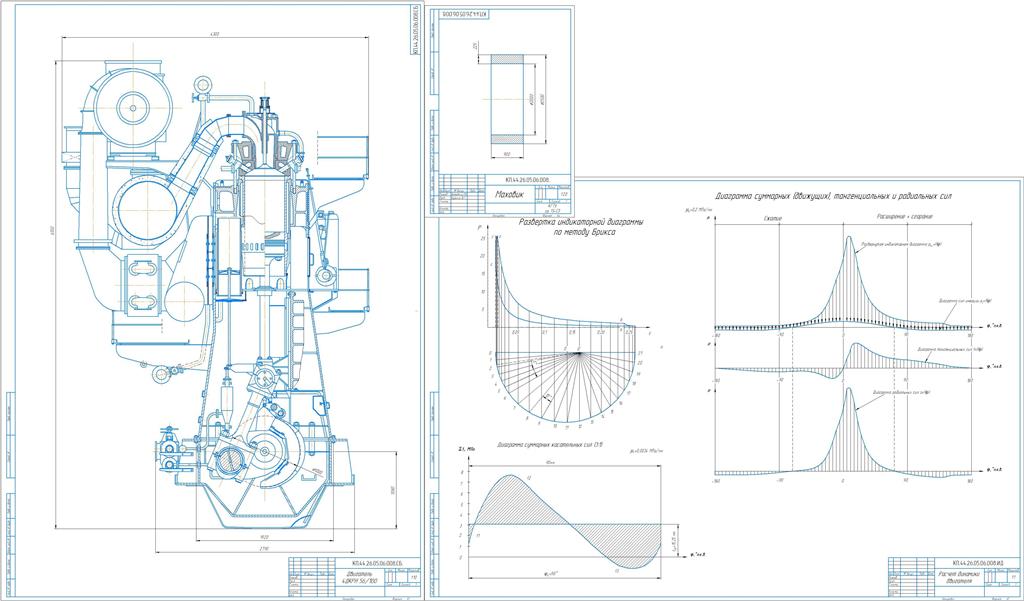The image size is (1024, 601).
Task: Select the drawing number "КП.44.26.05.06.008.ИД" in the dynamics title block
Action: [x=978, y=562]
